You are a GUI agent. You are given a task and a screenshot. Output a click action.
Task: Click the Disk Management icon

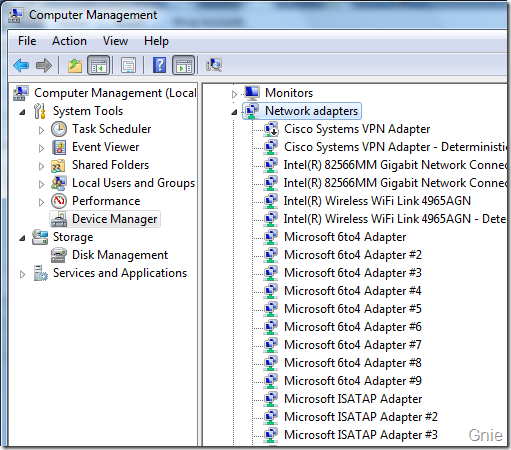pyautogui.click(x=59, y=255)
